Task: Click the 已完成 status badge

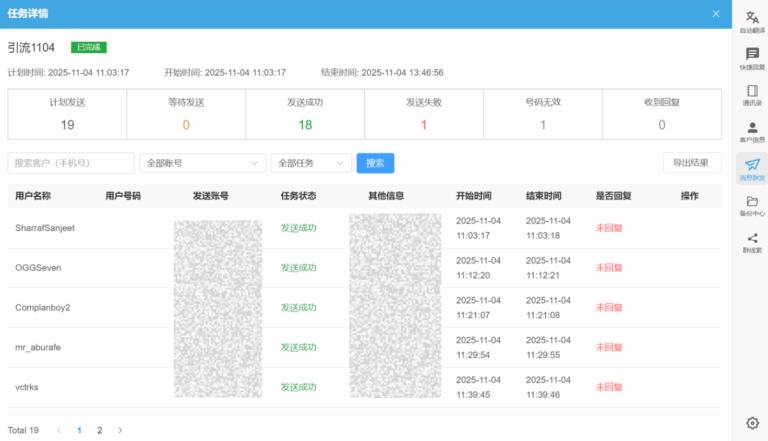Action: pos(89,47)
